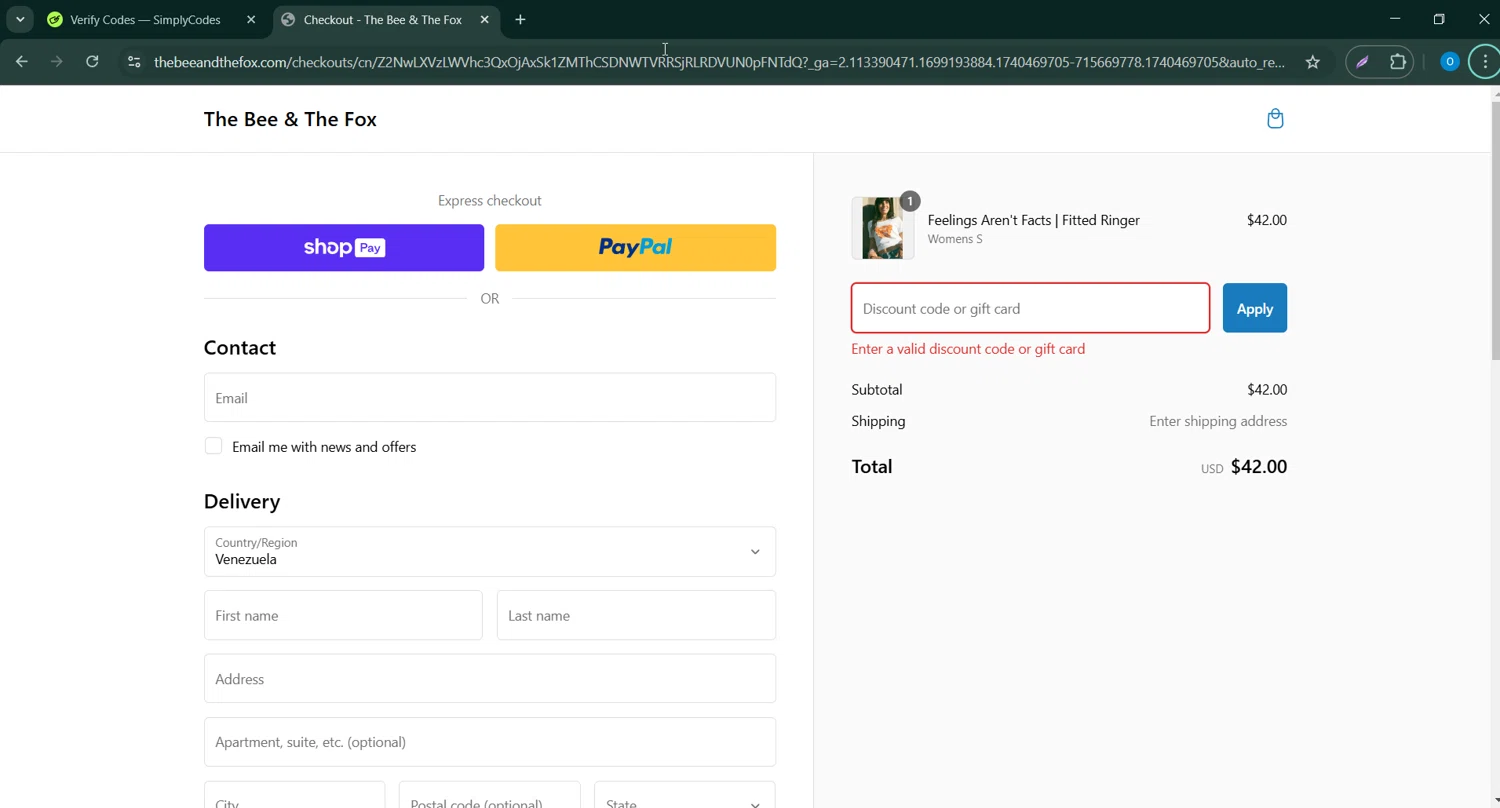Go back with the browser back arrow

(22, 62)
